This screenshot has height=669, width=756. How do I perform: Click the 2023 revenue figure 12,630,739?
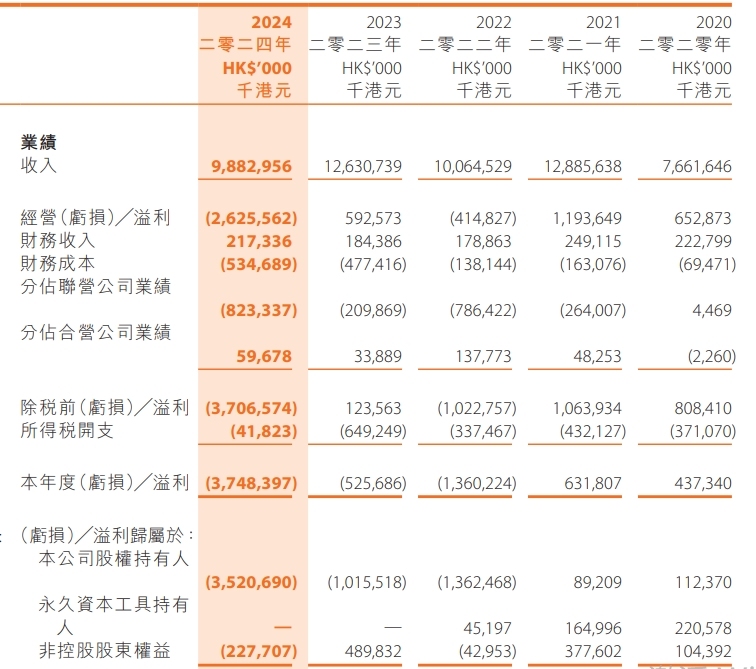[x=363, y=166]
